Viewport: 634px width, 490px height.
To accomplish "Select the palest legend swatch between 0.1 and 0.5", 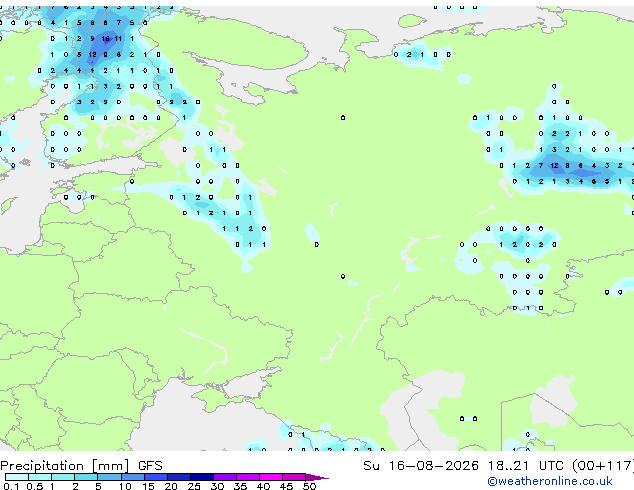I will pyautogui.click(x=17, y=477).
